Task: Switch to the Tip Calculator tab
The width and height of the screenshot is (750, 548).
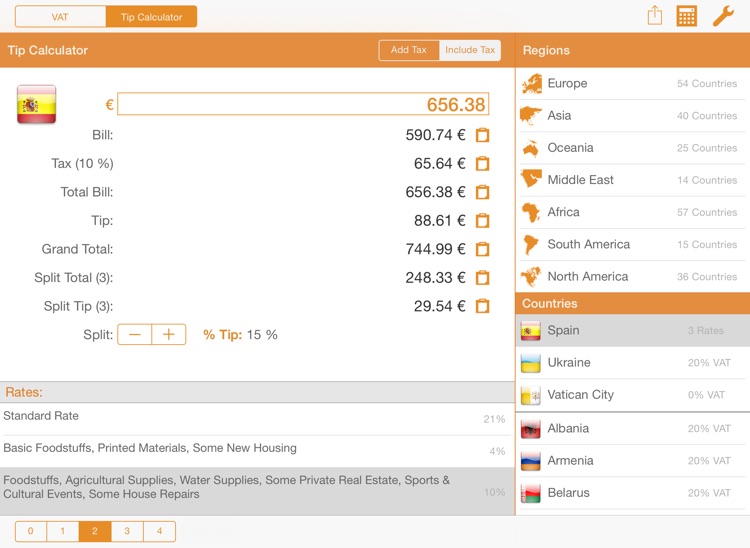Action: click(x=151, y=17)
